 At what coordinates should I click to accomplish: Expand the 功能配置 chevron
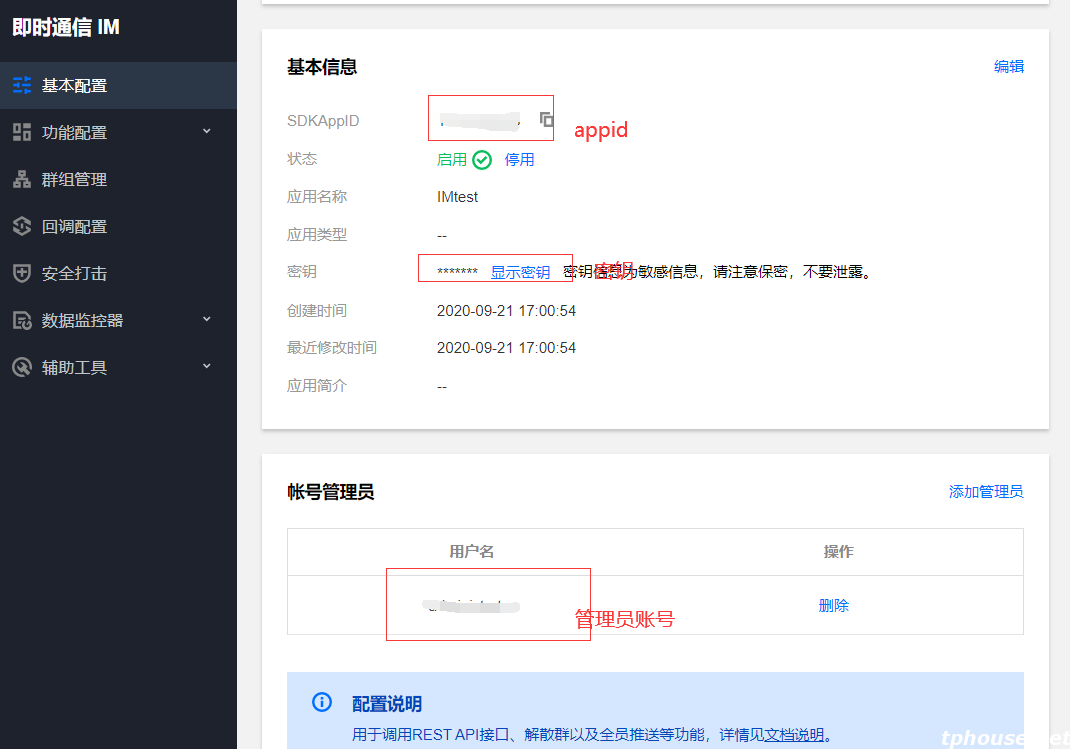coord(207,131)
